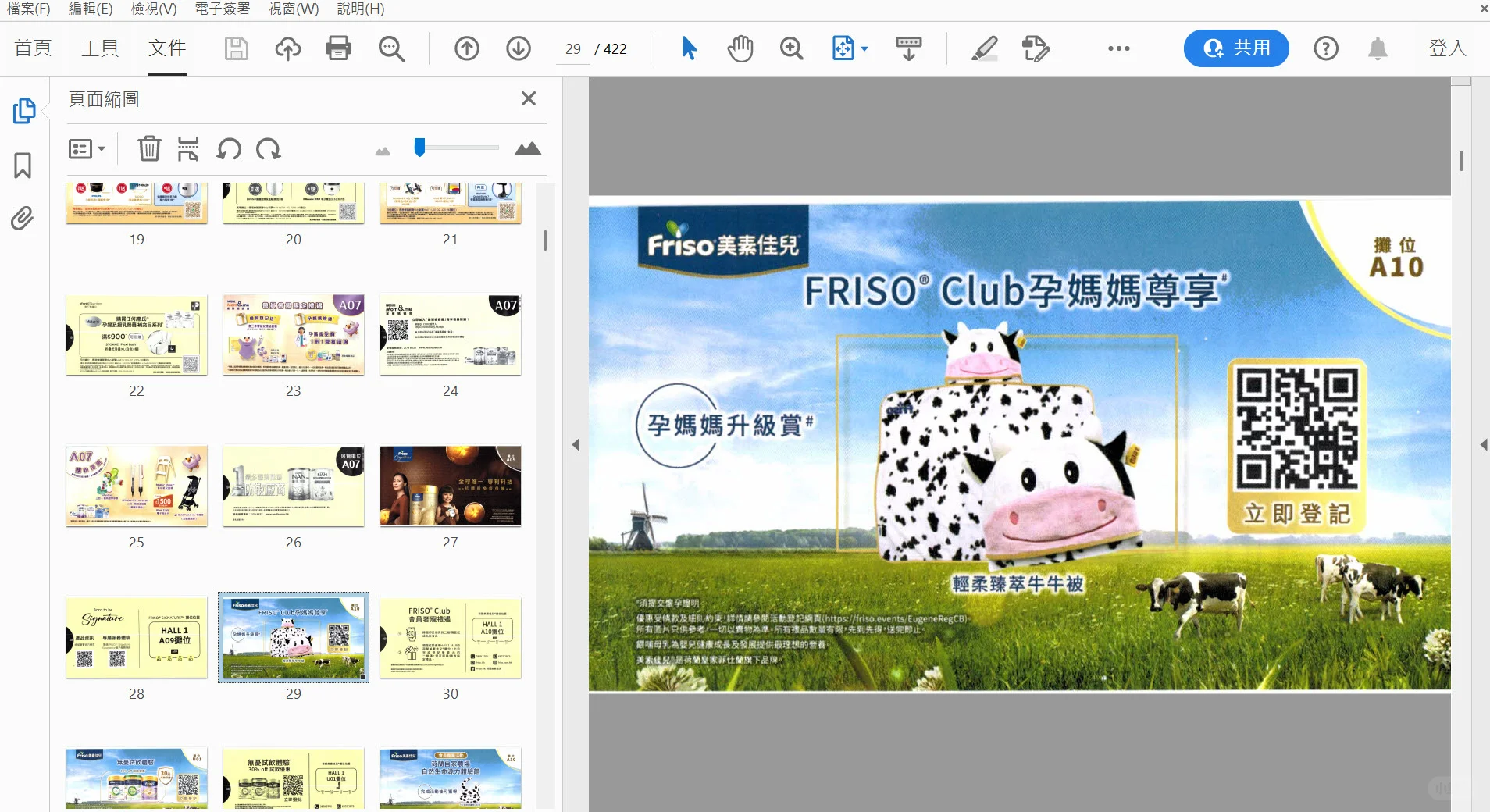This screenshot has height=812, width=1490.
Task: Click the upload to cloud icon
Action: click(x=288, y=48)
